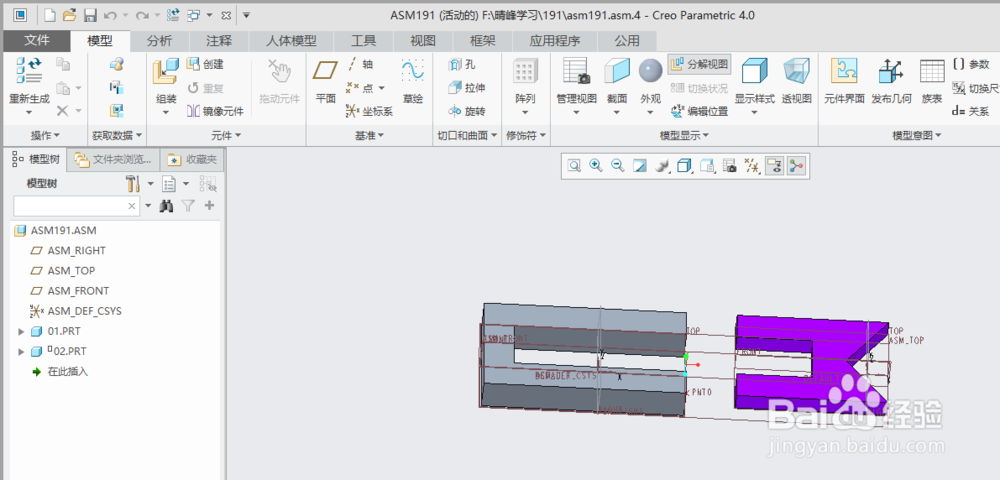Toggle 透视图 (Perspective view)

click(796, 81)
